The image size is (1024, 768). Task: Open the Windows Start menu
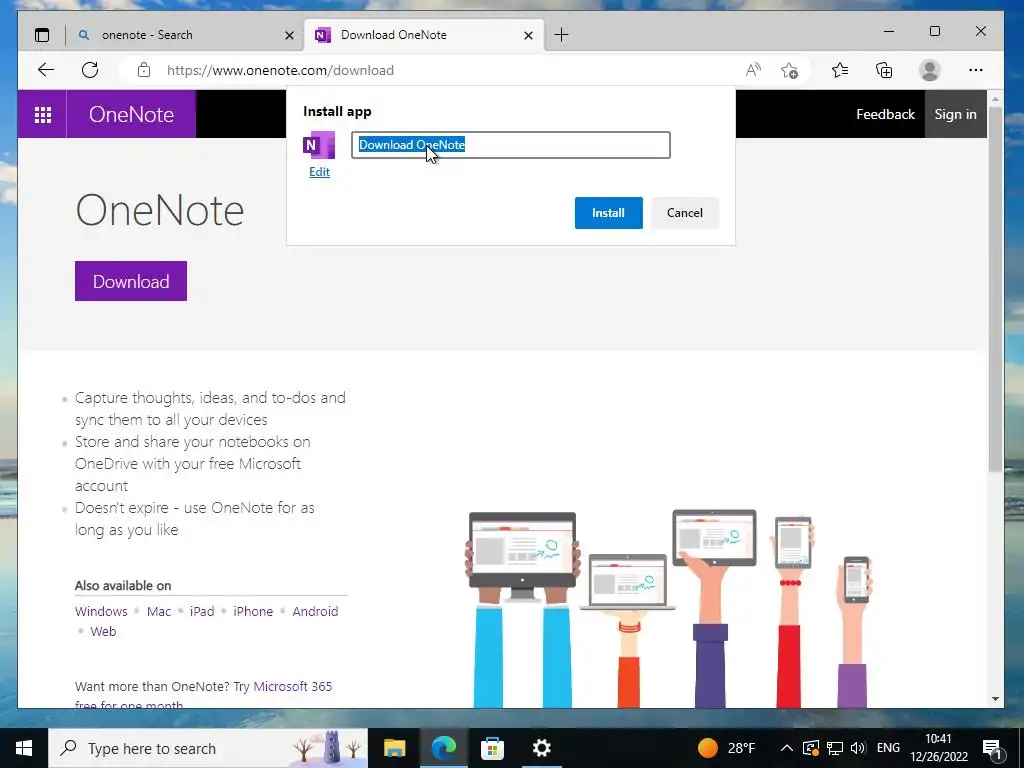24,748
